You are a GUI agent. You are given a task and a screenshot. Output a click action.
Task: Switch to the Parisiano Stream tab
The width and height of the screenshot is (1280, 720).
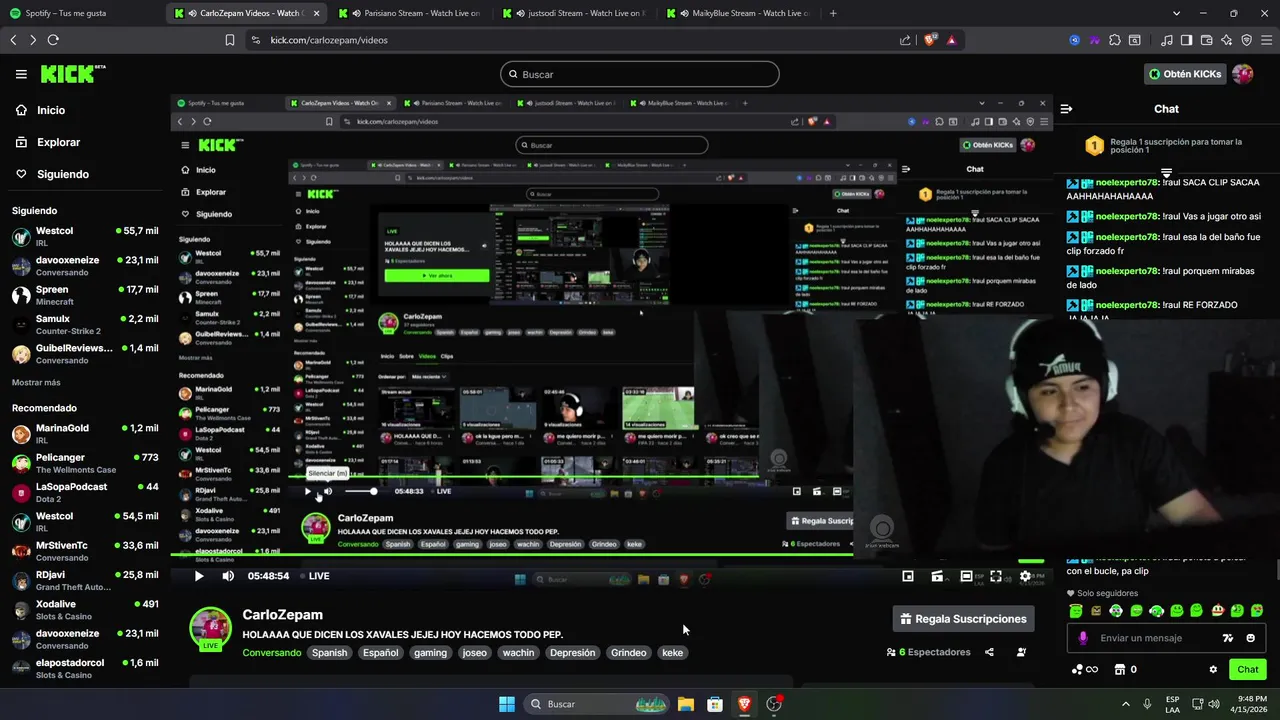coord(408,13)
